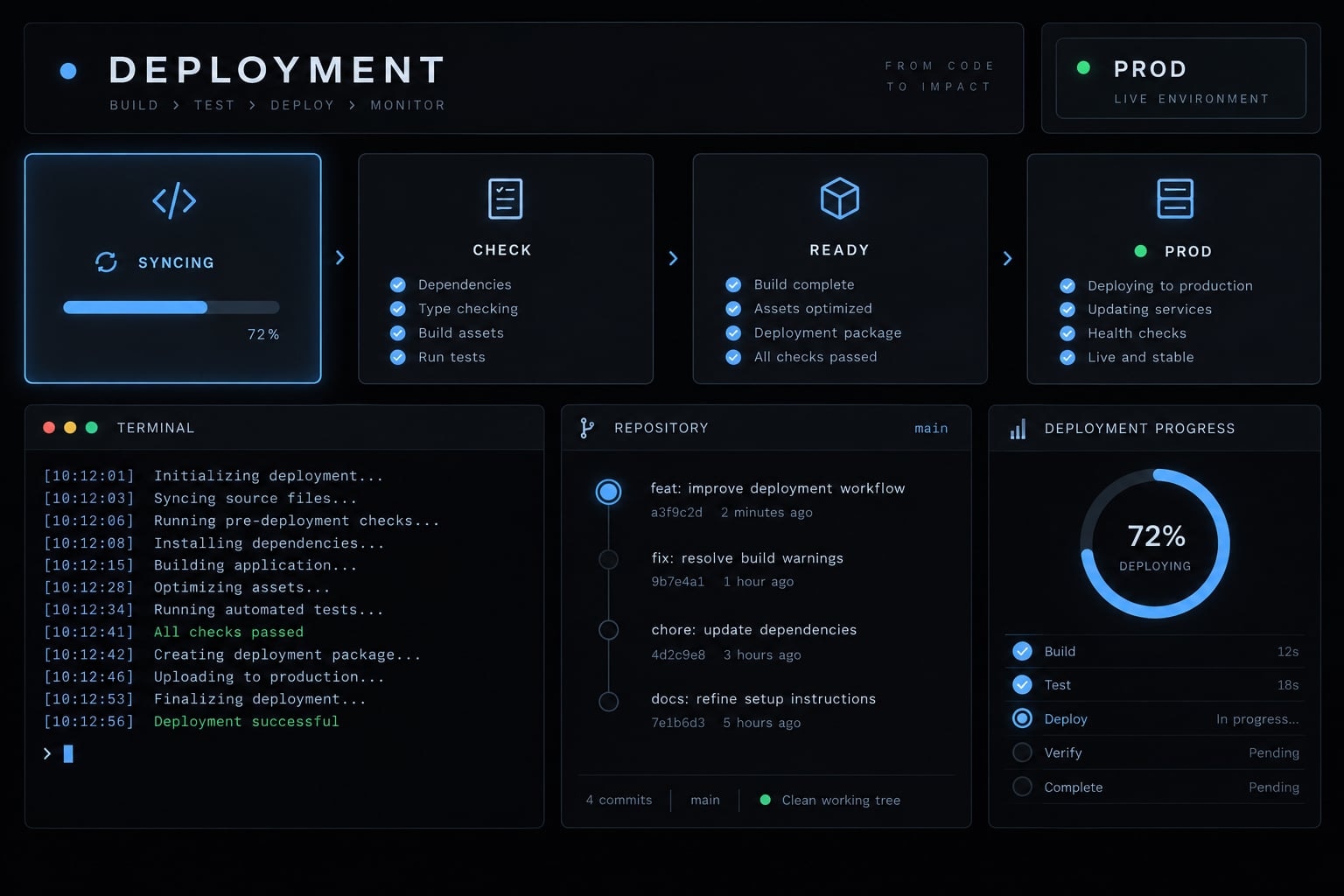
Task: Toggle the Build complete check mark
Action: tap(733, 284)
